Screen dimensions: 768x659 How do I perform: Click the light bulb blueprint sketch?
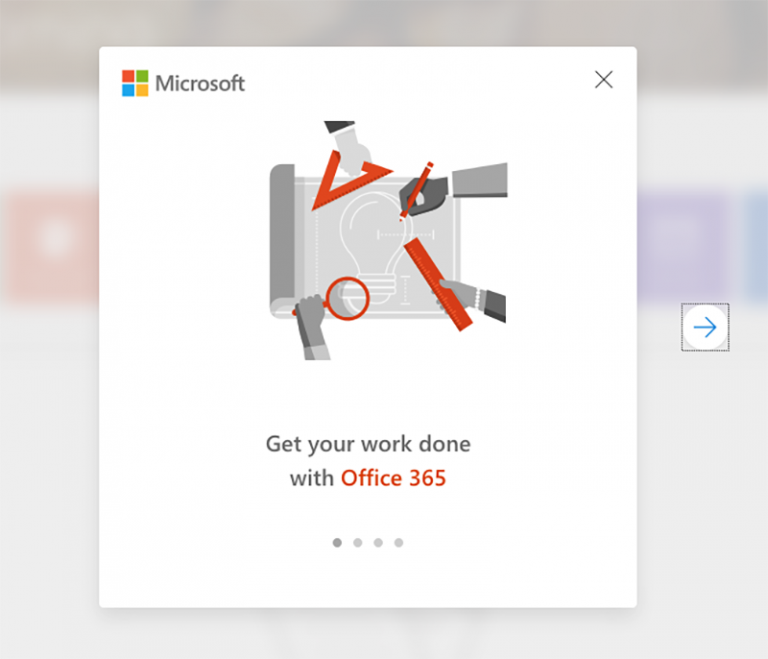(374, 244)
